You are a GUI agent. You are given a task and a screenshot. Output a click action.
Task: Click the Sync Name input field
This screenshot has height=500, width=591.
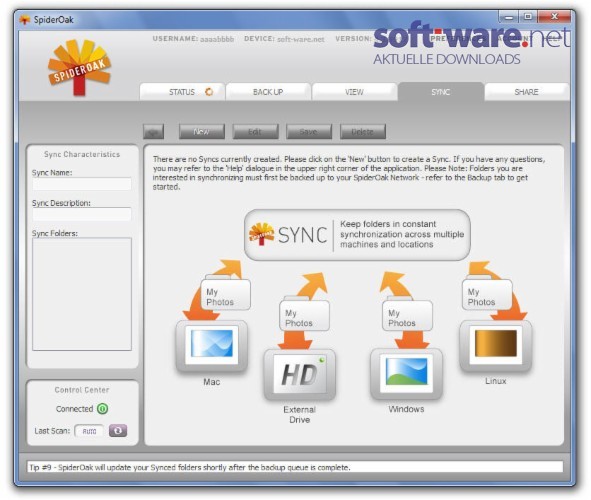click(x=82, y=184)
